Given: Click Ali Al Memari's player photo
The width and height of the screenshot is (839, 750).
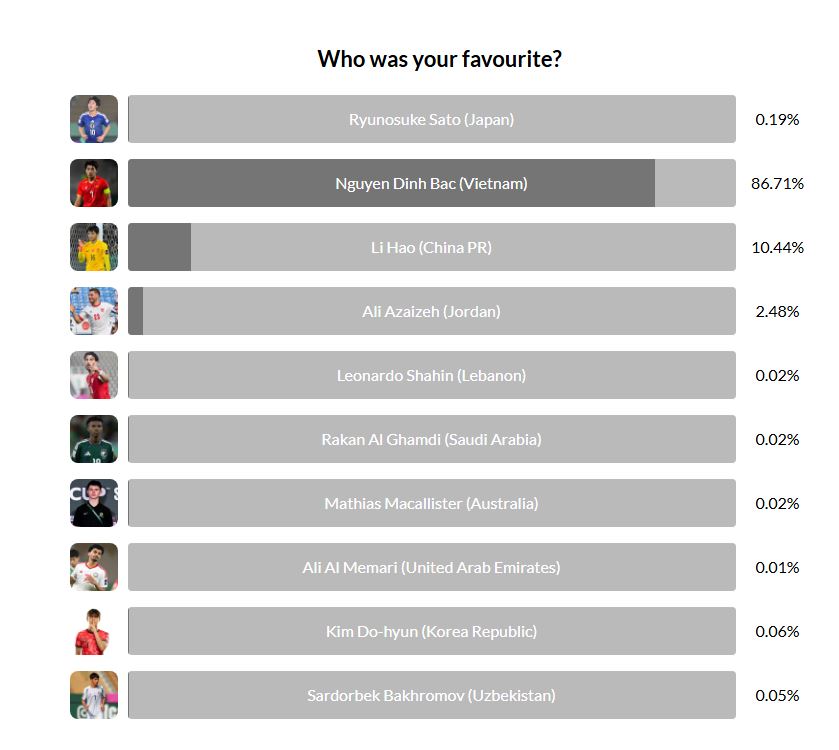Looking at the screenshot, I should tap(94, 567).
